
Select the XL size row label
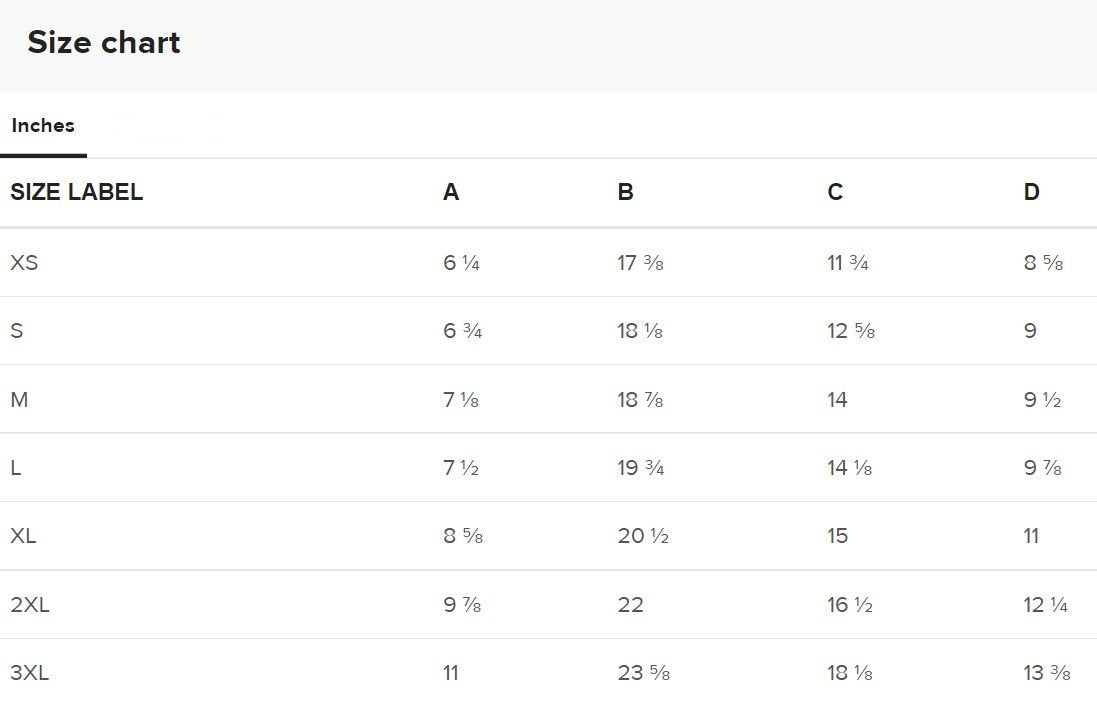[23, 536]
